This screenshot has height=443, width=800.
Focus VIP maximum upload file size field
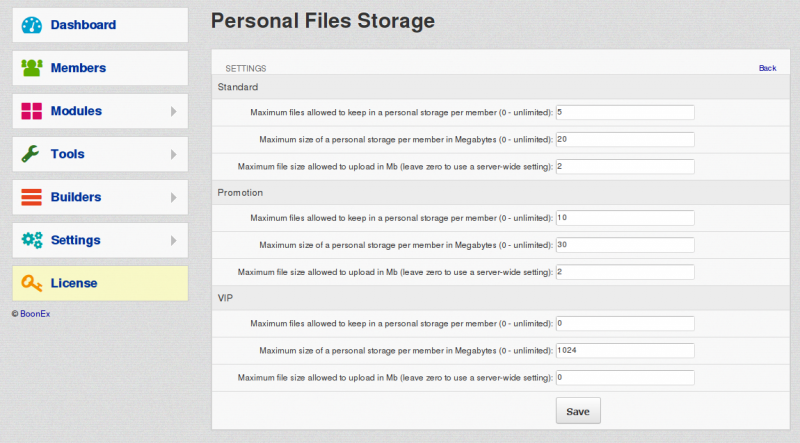(x=625, y=378)
